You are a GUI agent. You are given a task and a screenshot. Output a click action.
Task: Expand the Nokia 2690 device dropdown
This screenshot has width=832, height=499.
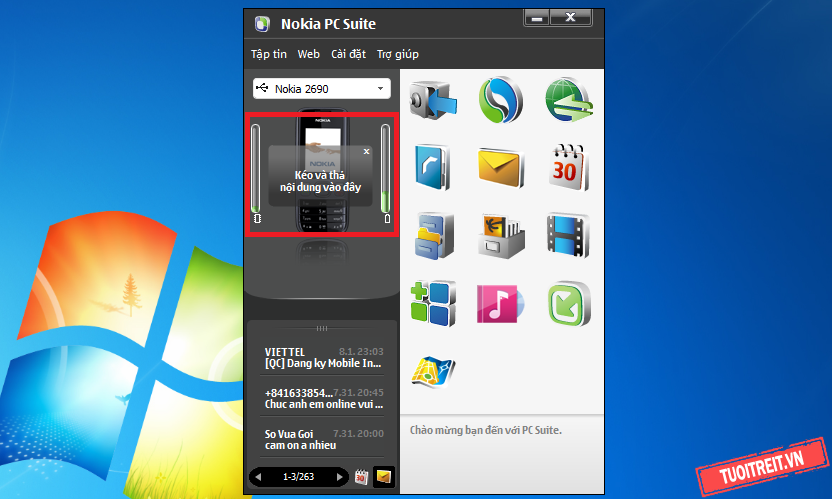(380, 89)
